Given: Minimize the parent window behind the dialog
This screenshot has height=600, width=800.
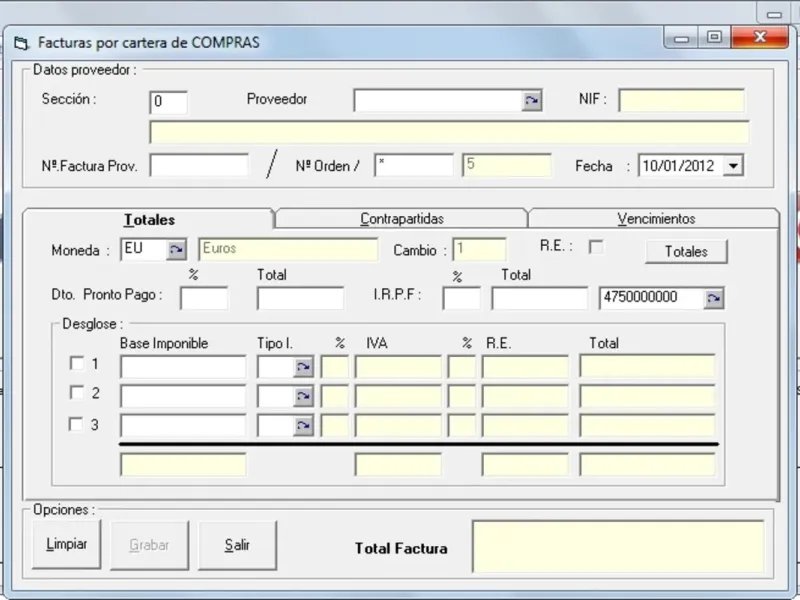Looking at the screenshot, I should [774, 14].
